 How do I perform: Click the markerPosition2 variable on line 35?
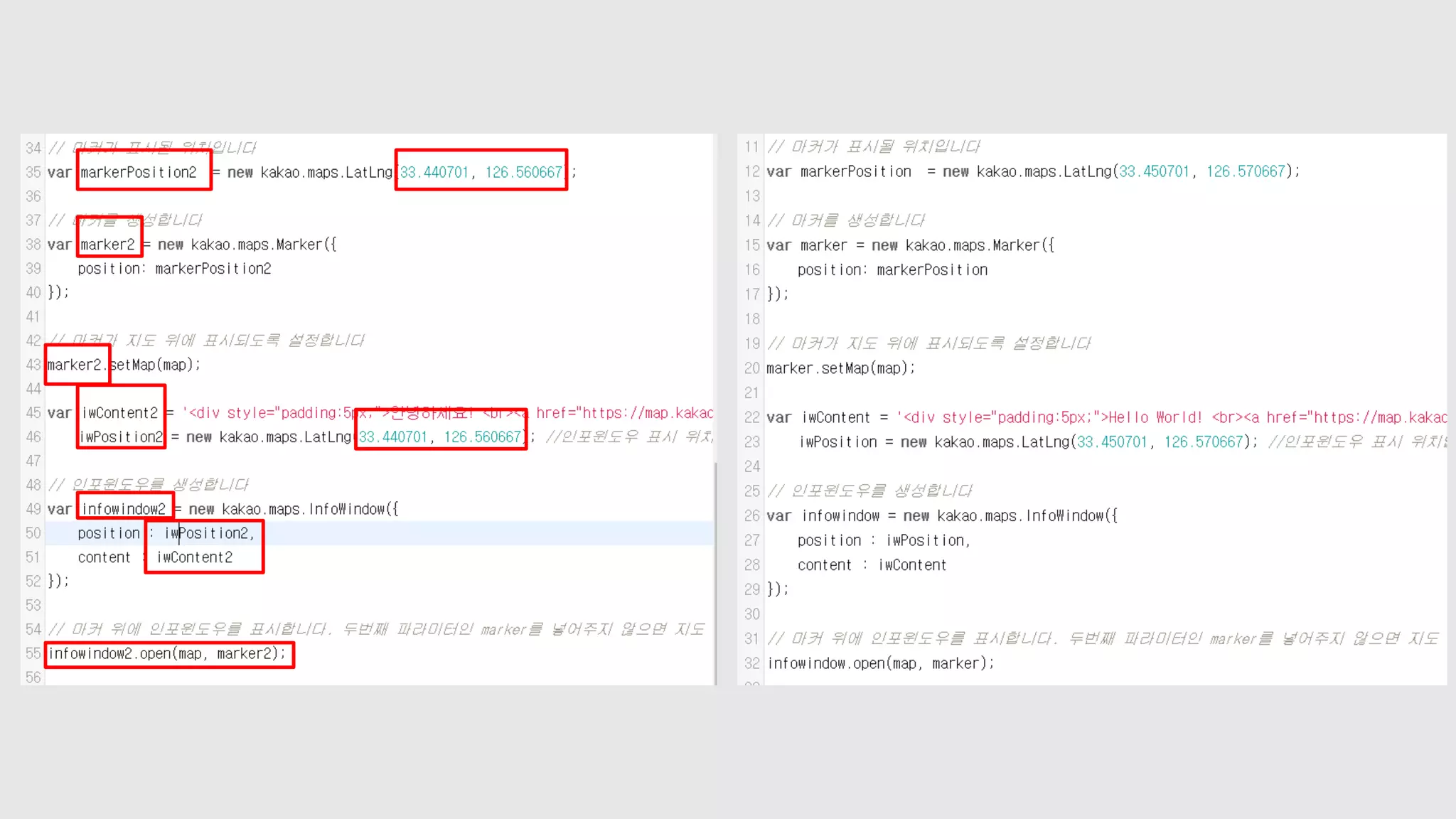point(139,173)
